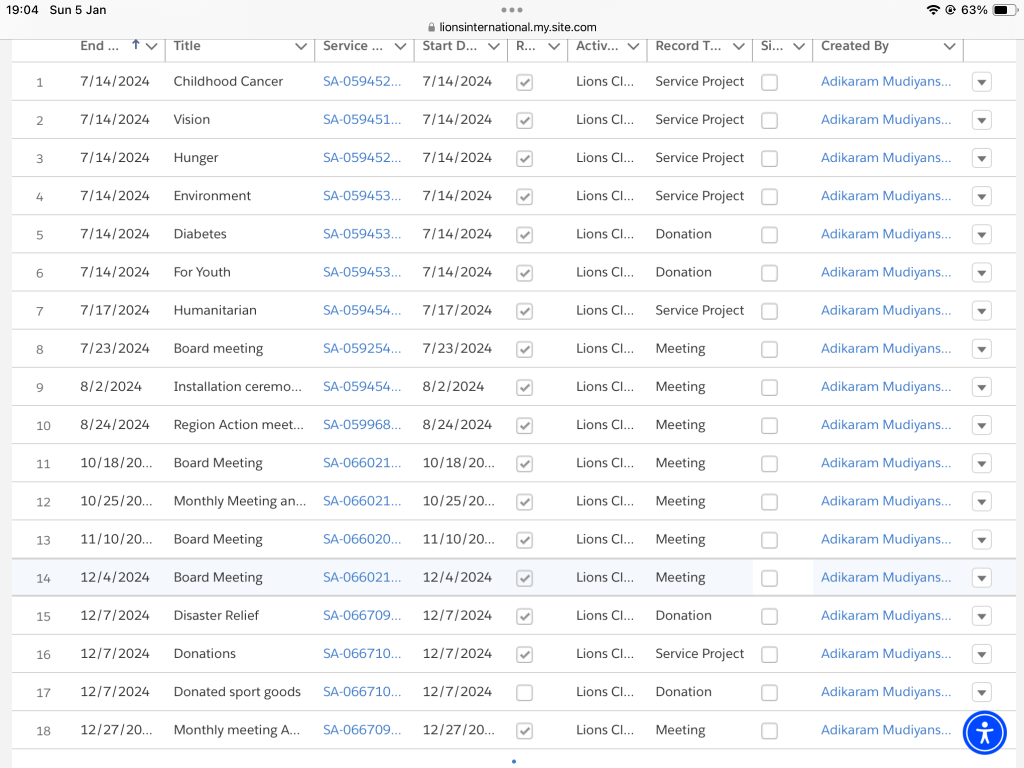
Task: Check the Si... box for row 14 Board Meeting
Action: point(769,578)
